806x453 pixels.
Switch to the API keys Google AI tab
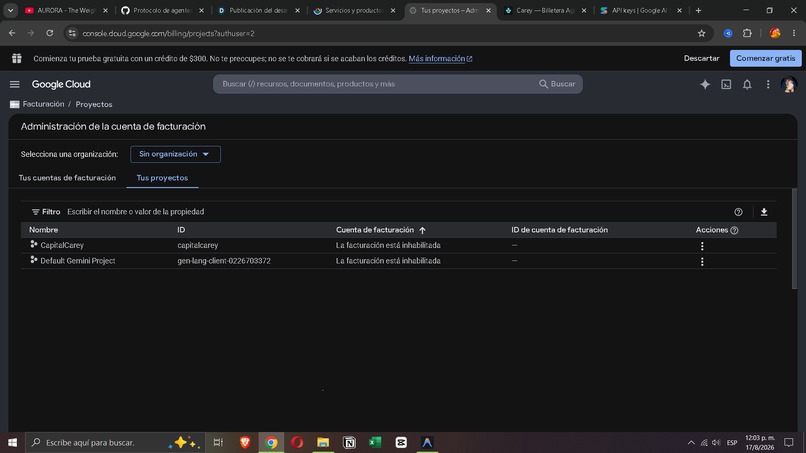[640, 10]
